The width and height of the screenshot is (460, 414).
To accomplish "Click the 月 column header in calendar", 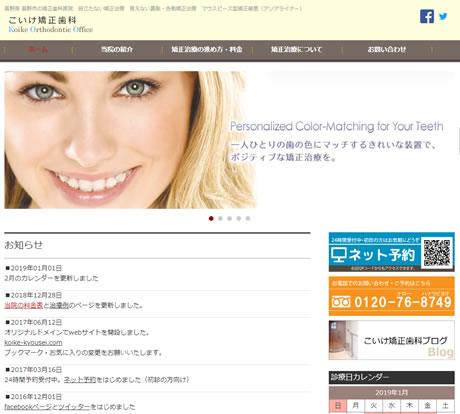I will click(x=356, y=406).
